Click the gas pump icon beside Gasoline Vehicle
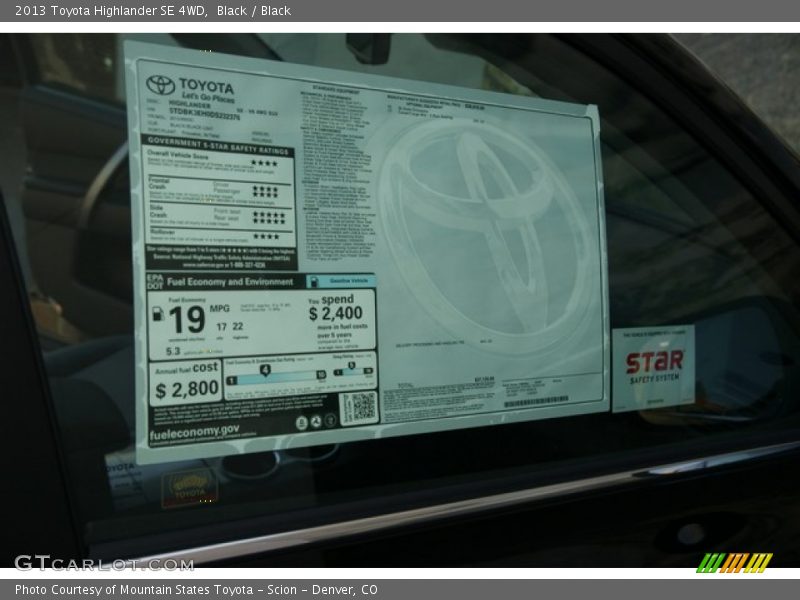Viewport: 800px width, 600px height. 313,280
